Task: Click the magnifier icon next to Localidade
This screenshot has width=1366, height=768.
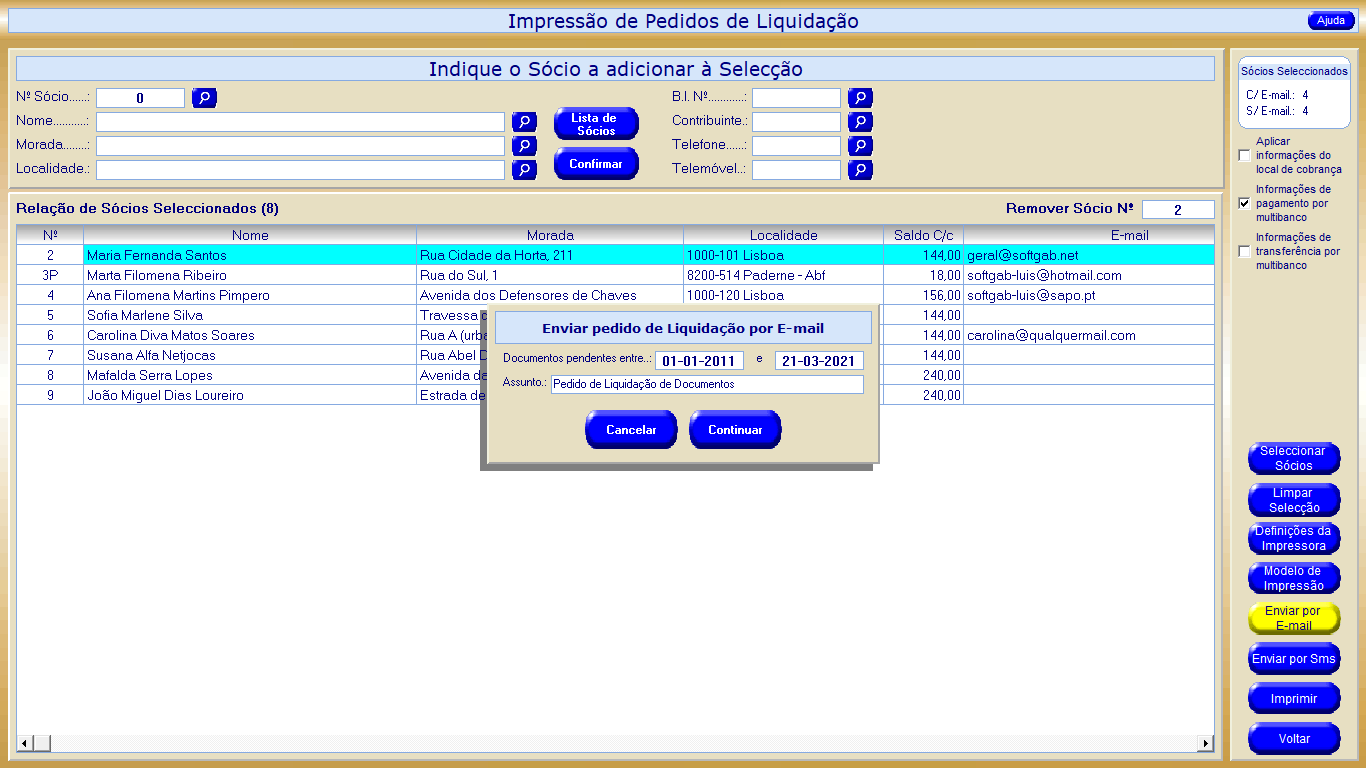Action: pyautogui.click(x=524, y=170)
